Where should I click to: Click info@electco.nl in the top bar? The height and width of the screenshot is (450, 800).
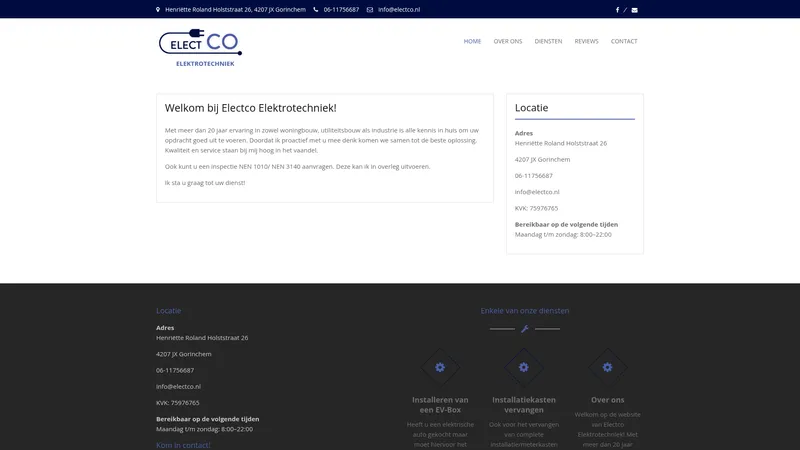tap(399, 10)
